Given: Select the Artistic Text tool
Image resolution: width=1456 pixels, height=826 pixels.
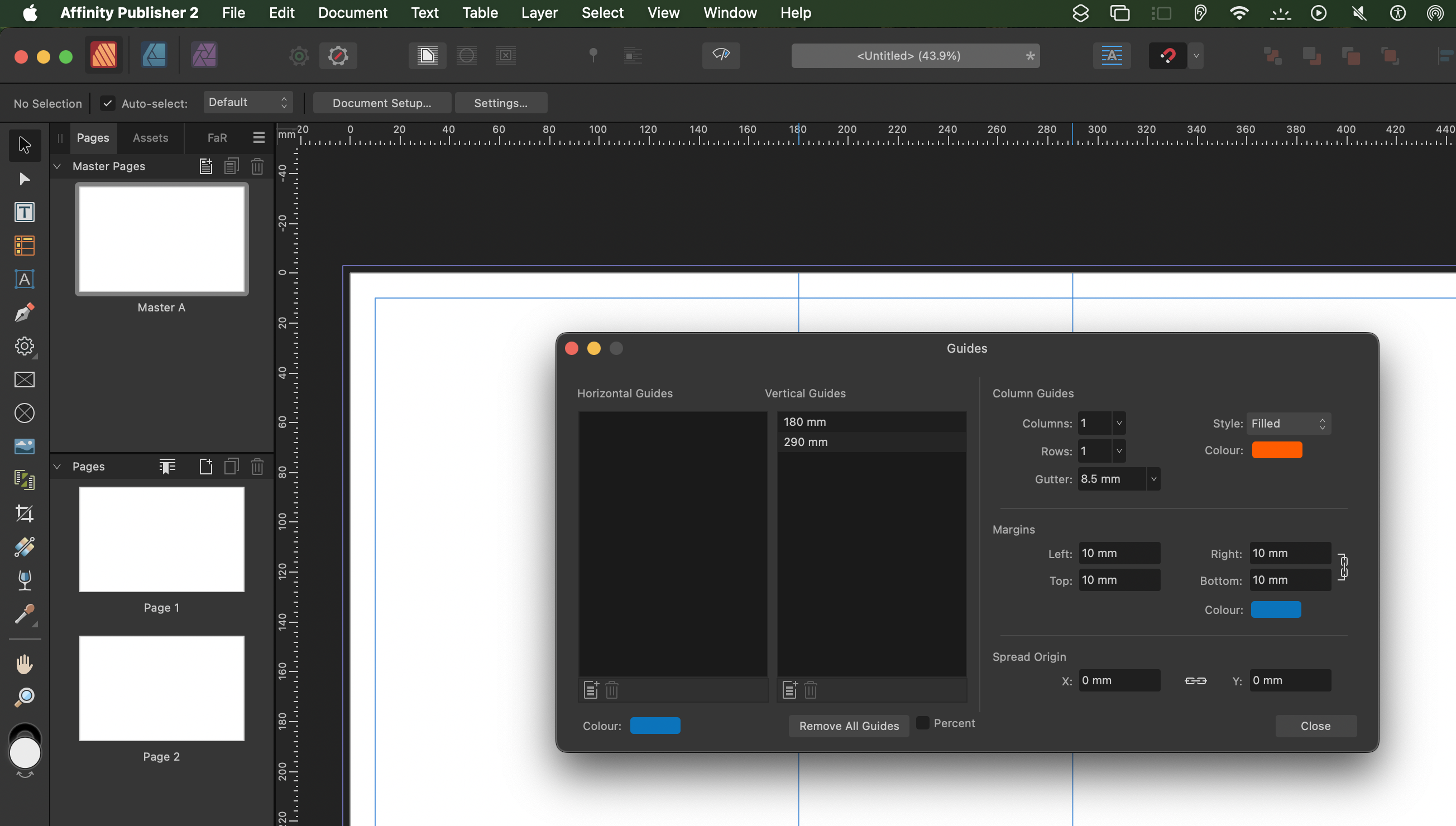Looking at the screenshot, I should point(25,279).
